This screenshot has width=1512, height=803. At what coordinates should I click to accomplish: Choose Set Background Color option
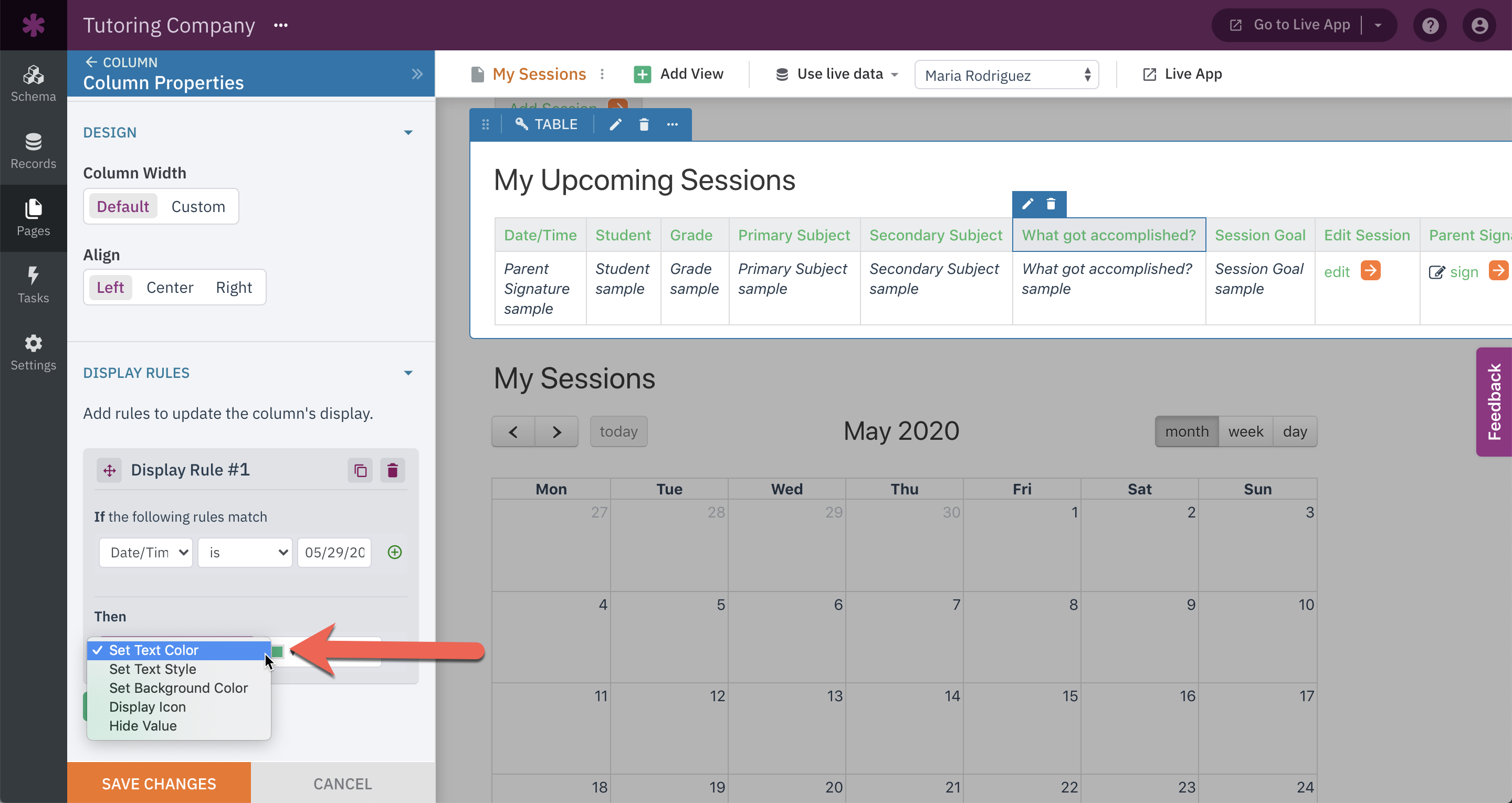[179, 688]
